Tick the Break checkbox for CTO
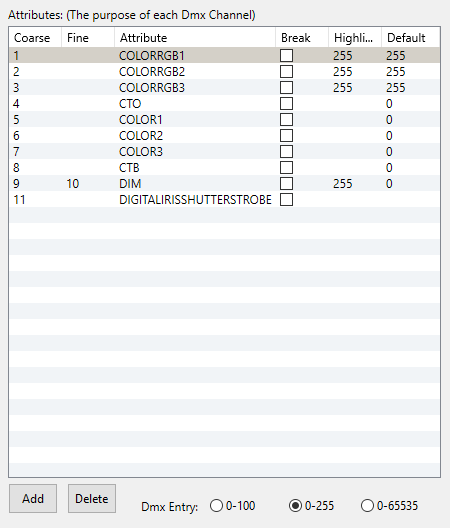 pyautogui.click(x=286, y=103)
